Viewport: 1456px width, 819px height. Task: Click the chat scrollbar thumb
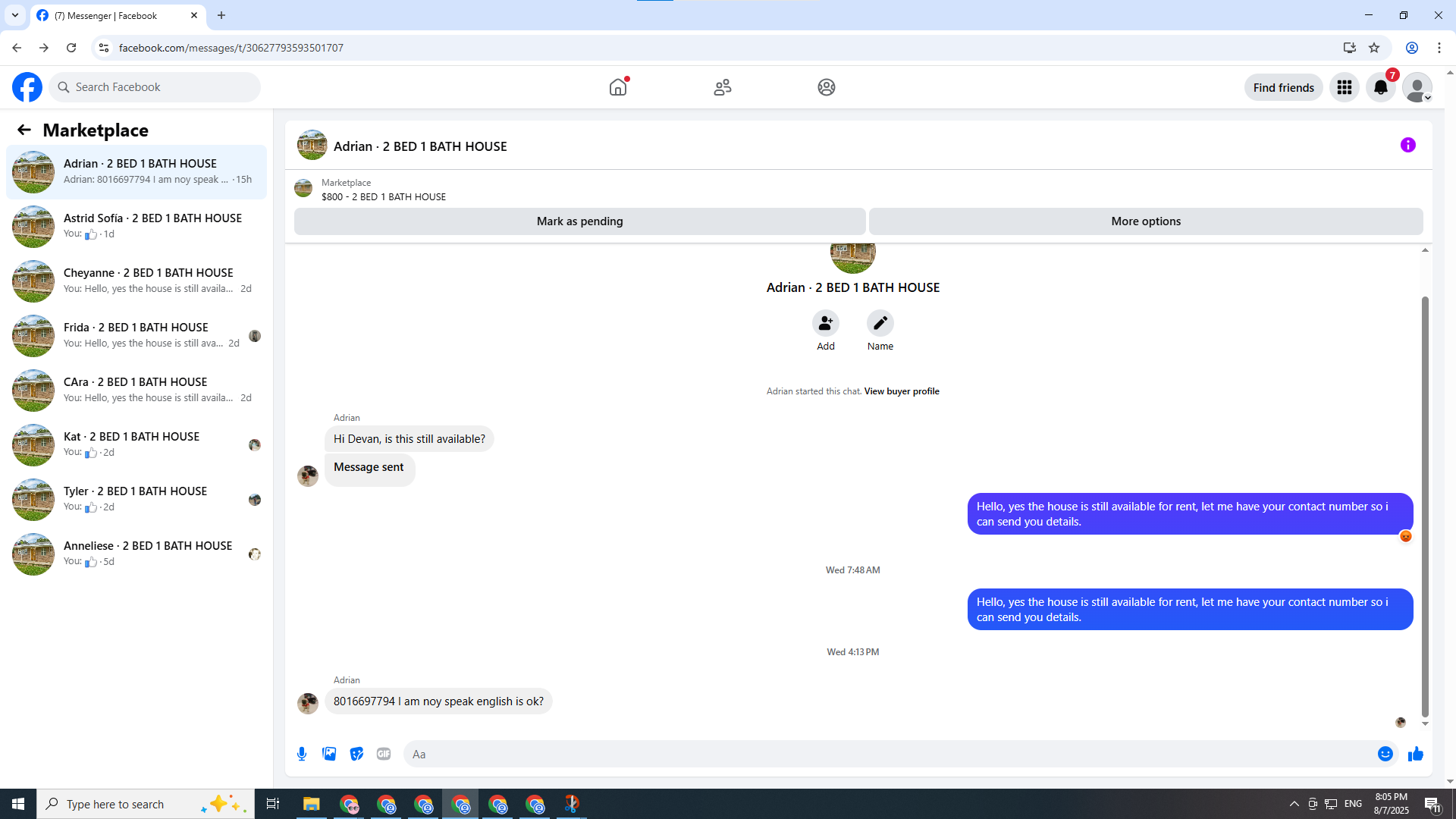1425,507
